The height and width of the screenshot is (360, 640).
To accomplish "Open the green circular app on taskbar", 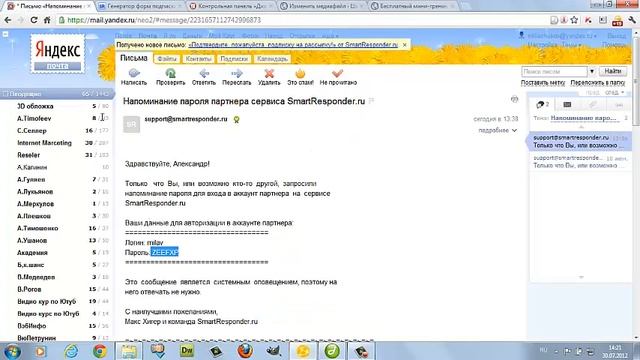I will (332, 351).
